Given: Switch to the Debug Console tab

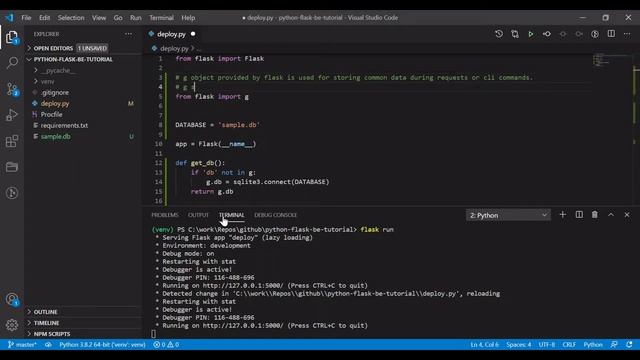Looking at the screenshot, I should [276, 215].
